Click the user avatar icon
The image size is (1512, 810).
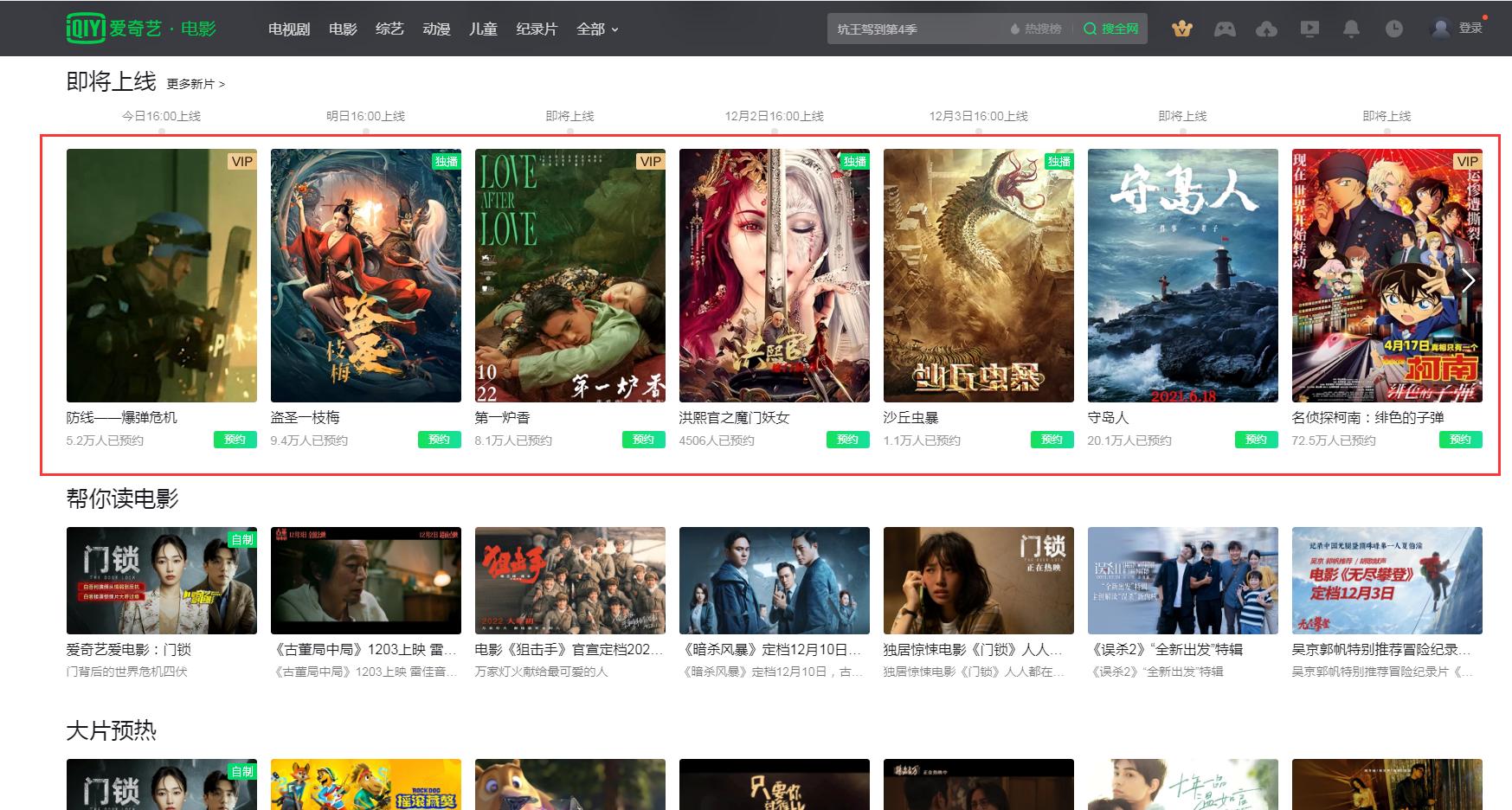[1441, 29]
